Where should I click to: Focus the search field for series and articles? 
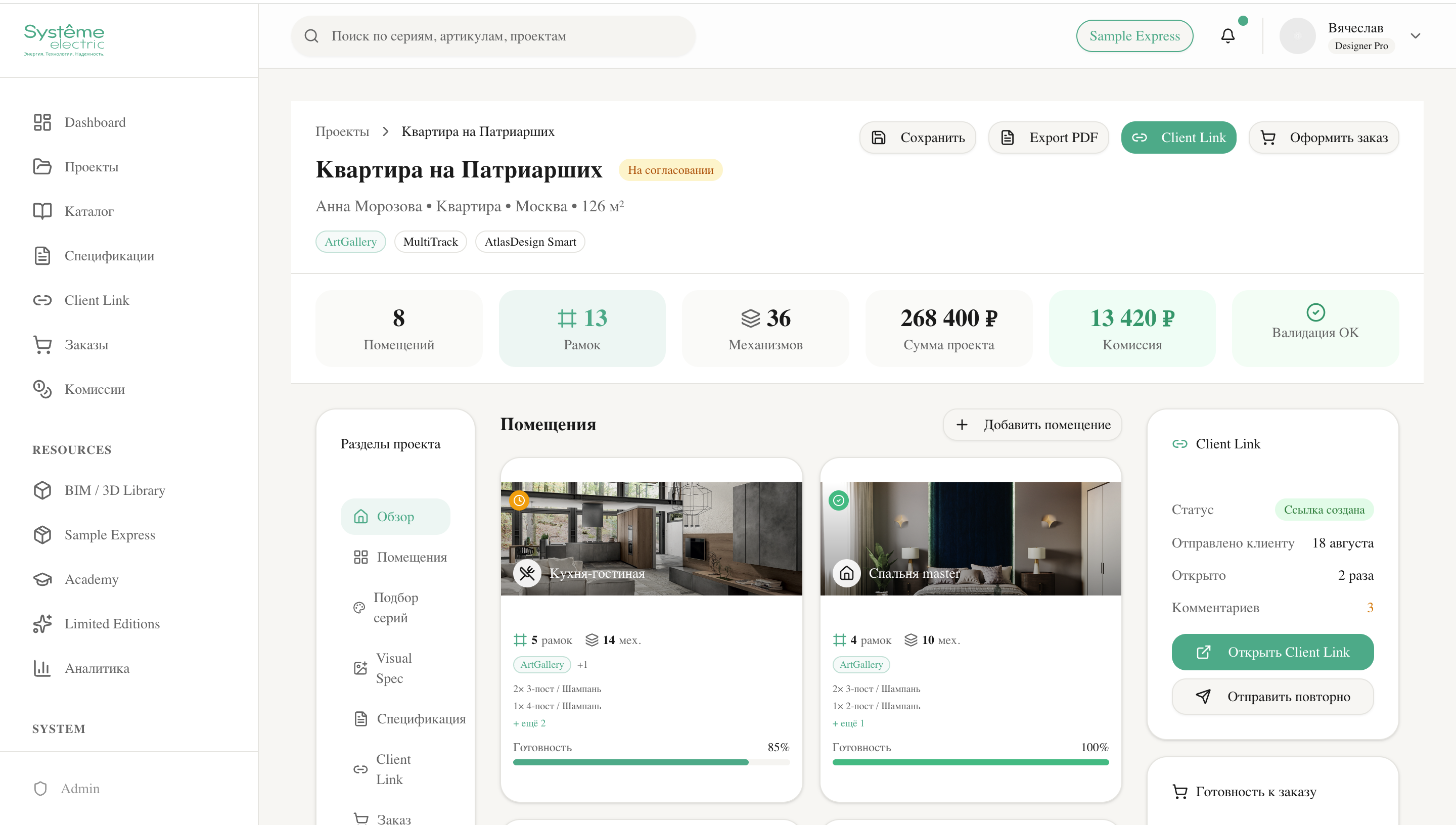click(493, 36)
